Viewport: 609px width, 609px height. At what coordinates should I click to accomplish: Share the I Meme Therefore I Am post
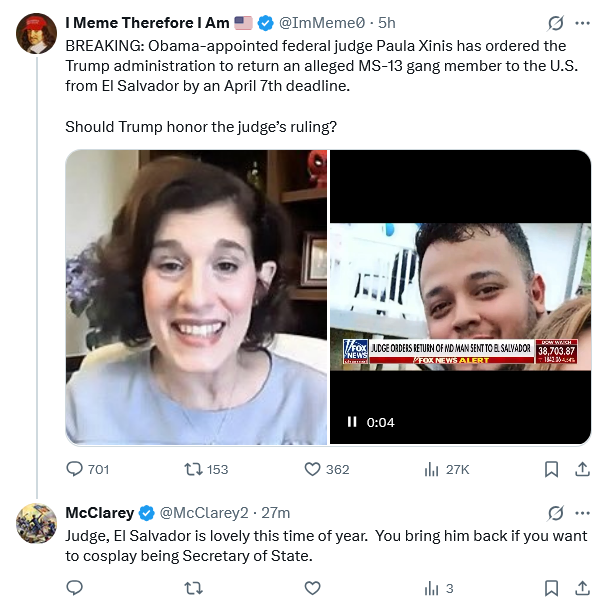point(581,469)
